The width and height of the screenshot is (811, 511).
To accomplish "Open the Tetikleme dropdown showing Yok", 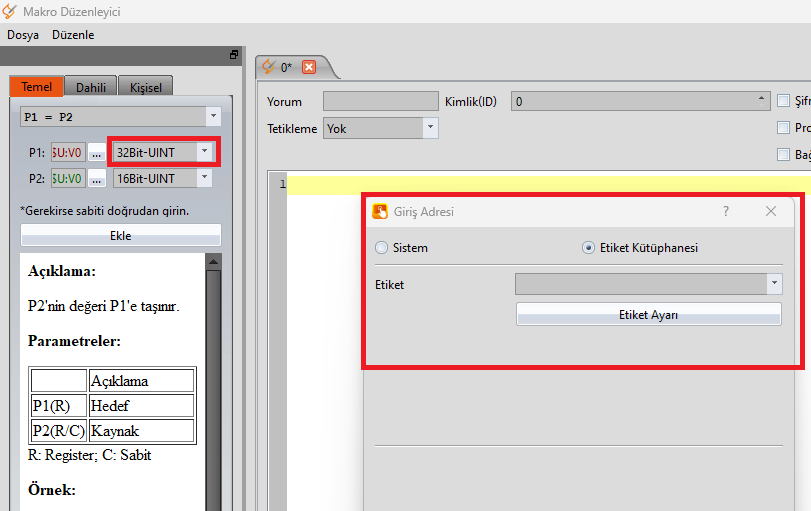I will (430, 128).
